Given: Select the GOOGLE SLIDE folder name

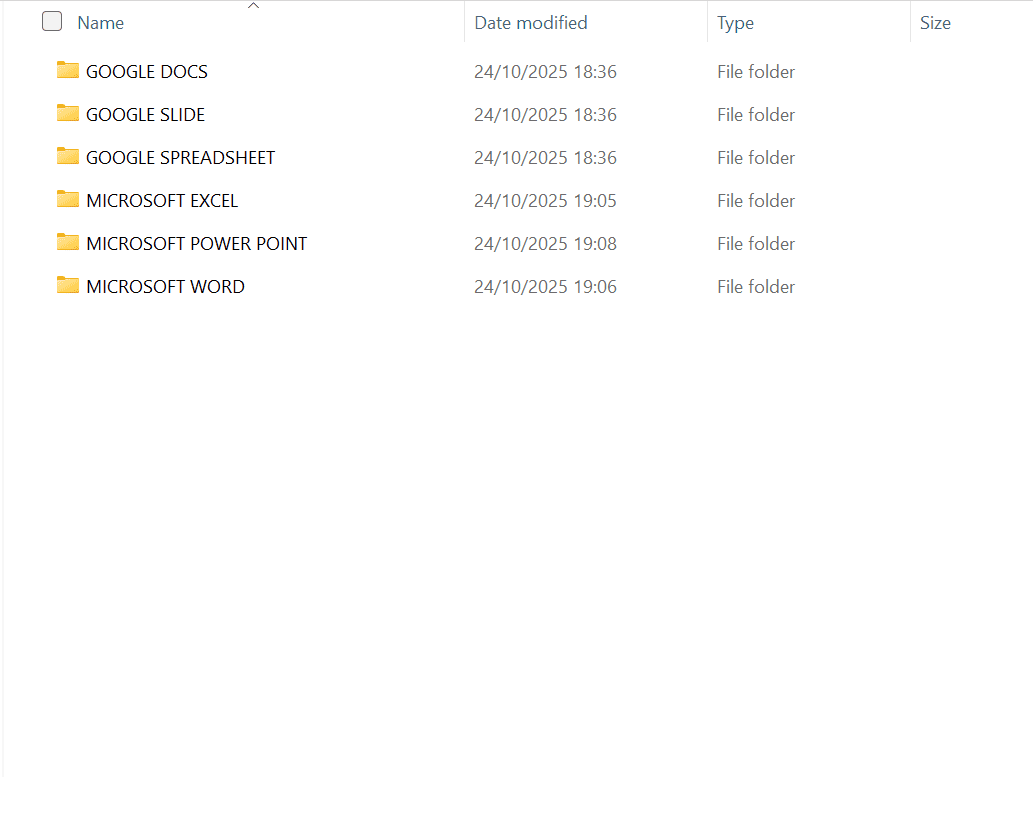Looking at the screenshot, I should (145, 115).
